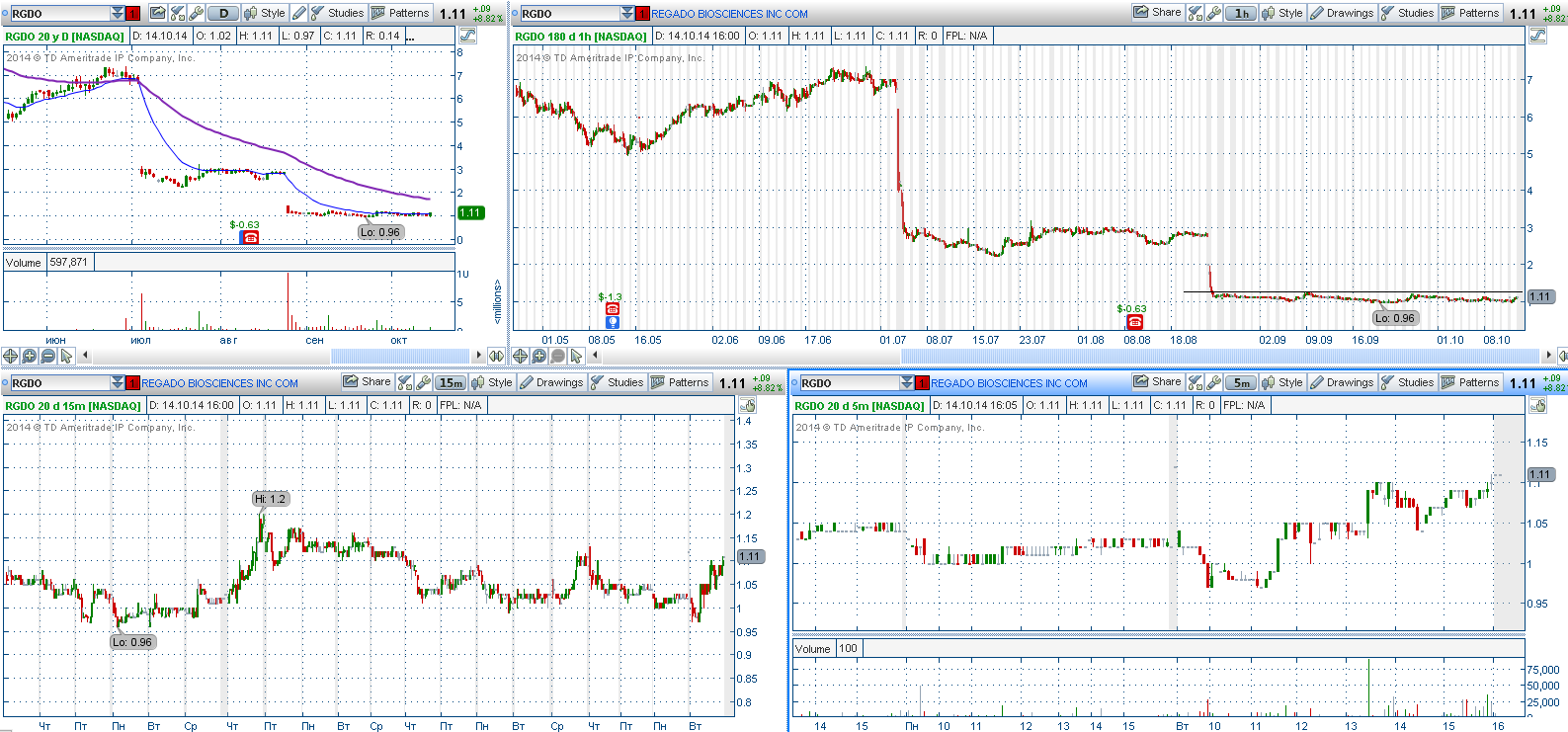Click the $-1.3 earnings phone icon on the 1h chart
Screen dimensions: 1568x732
click(x=613, y=309)
